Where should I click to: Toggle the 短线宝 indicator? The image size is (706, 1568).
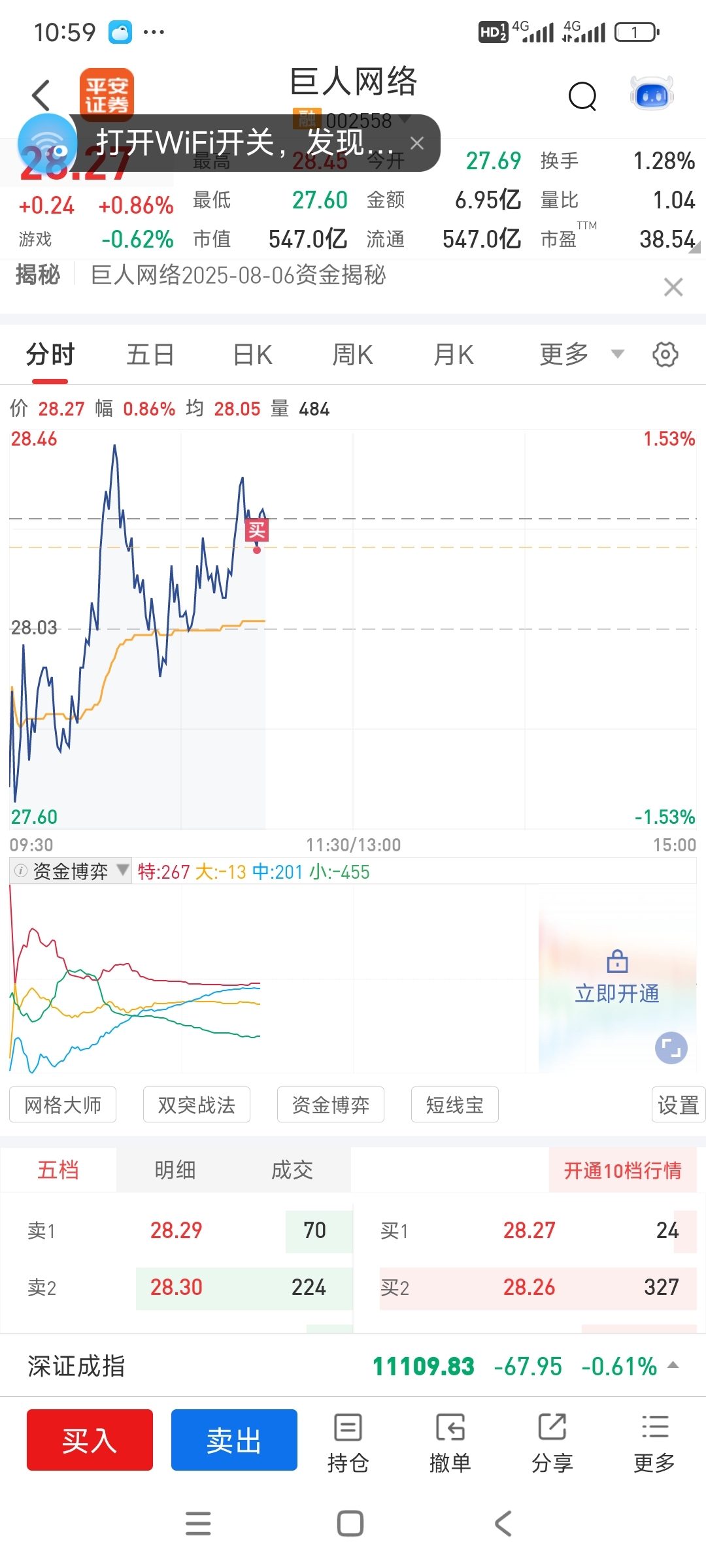point(455,1105)
